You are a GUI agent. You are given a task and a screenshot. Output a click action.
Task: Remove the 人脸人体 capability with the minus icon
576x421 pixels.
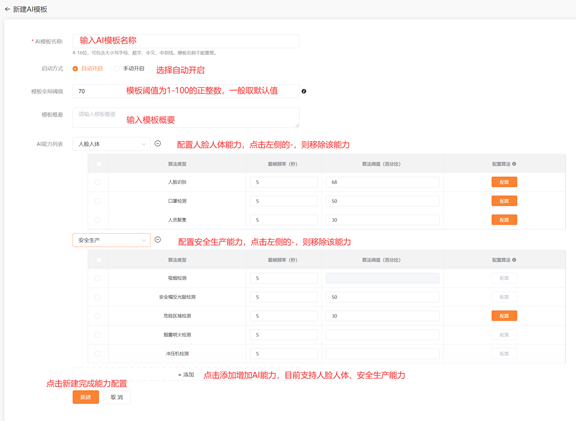pos(158,144)
